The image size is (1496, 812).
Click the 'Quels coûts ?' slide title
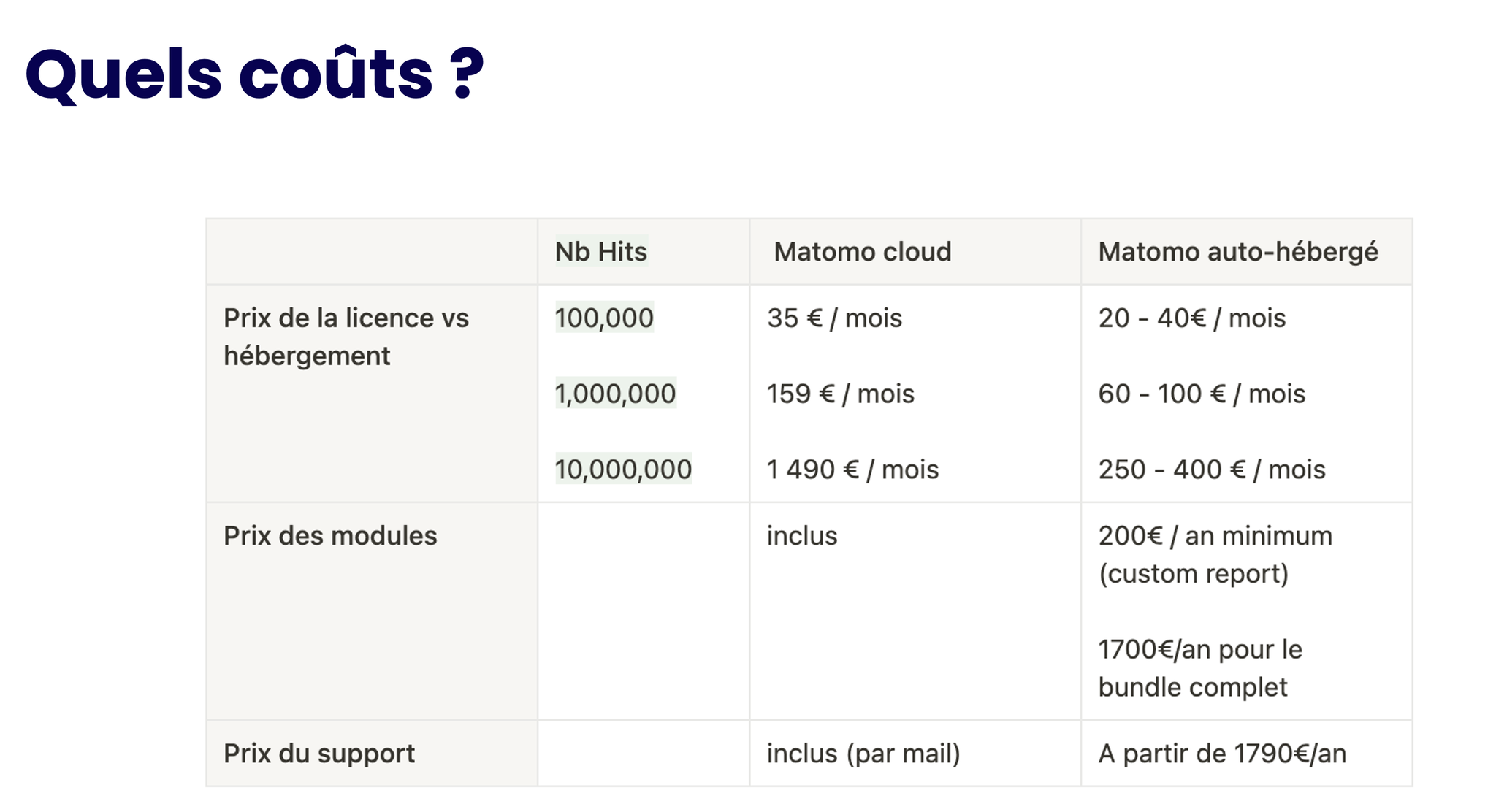coord(255,74)
